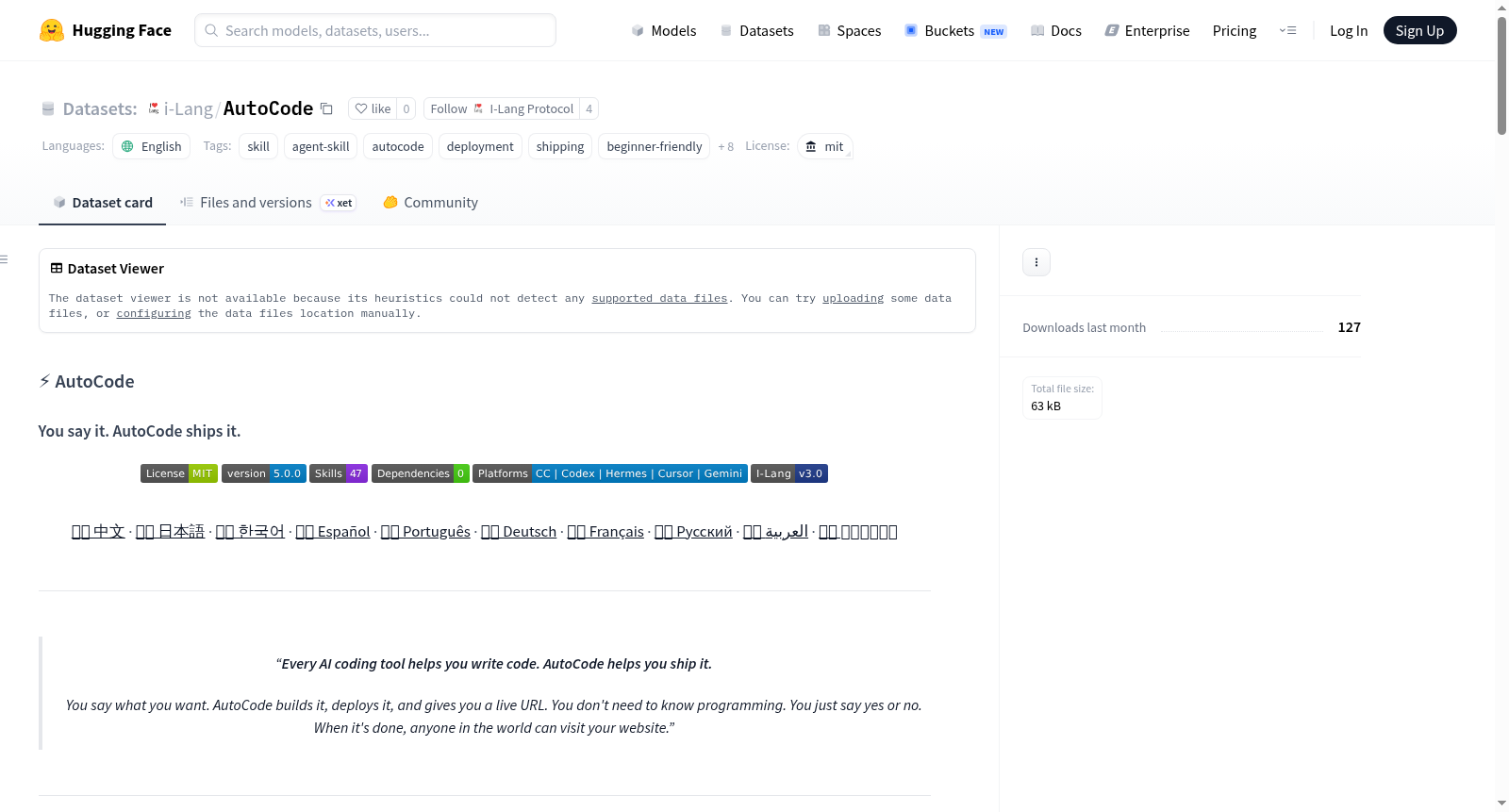Click the Sign Up button
The height and width of the screenshot is (812, 1509).
[x=1419, y=30]
